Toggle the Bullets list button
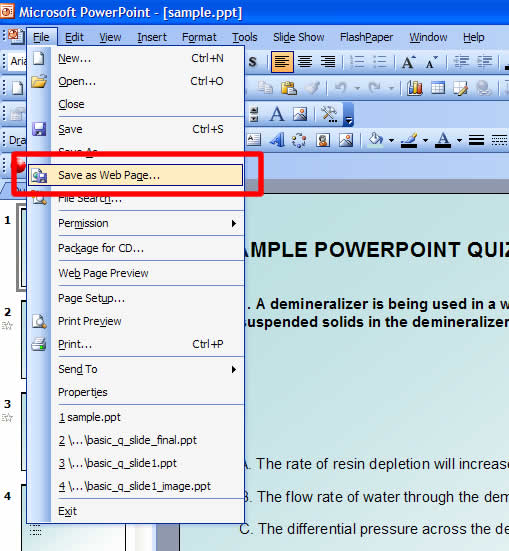The image size is (509, 551). (380, 62)
